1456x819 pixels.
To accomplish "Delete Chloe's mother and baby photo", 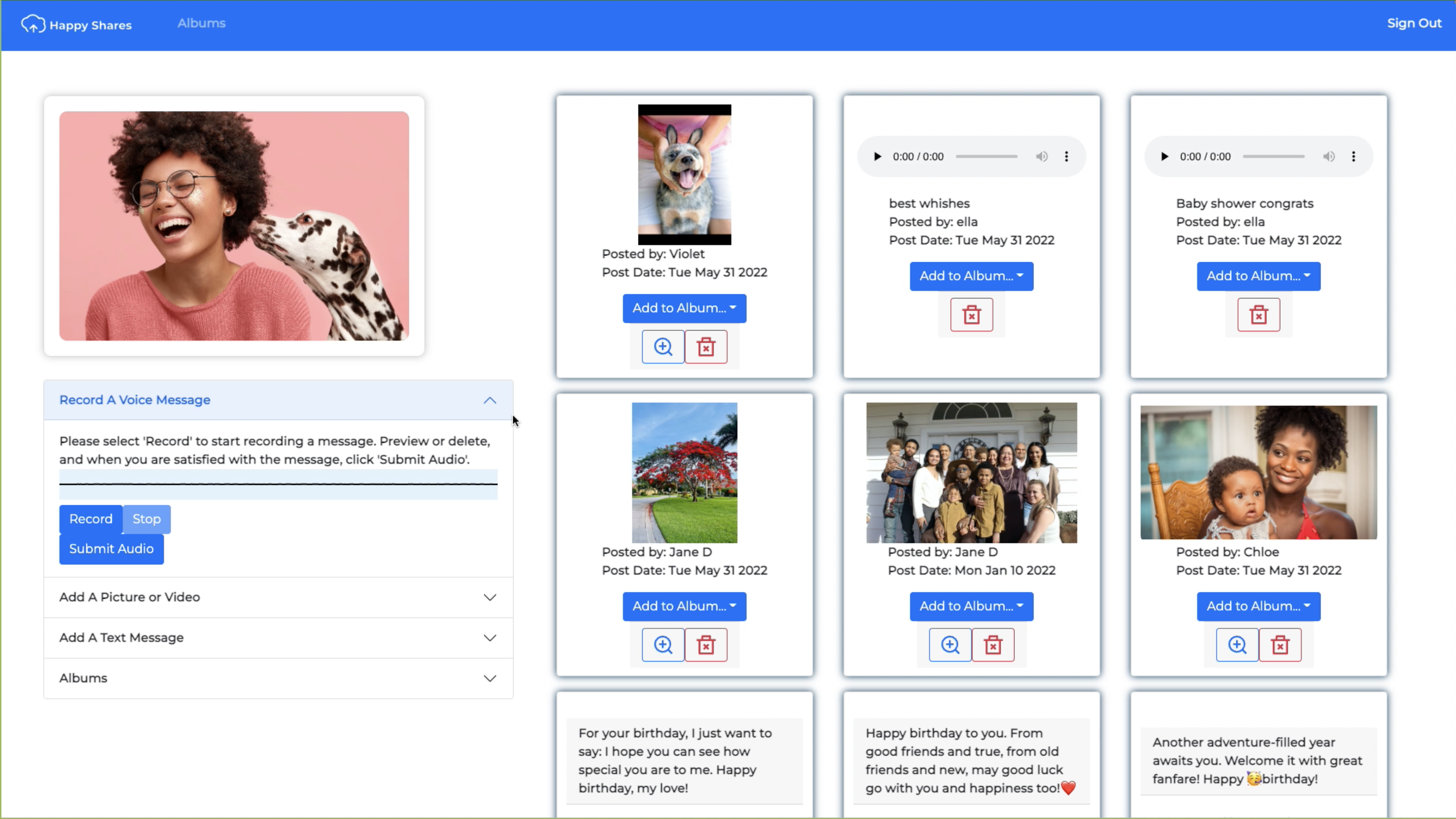I will (1280, 645).
